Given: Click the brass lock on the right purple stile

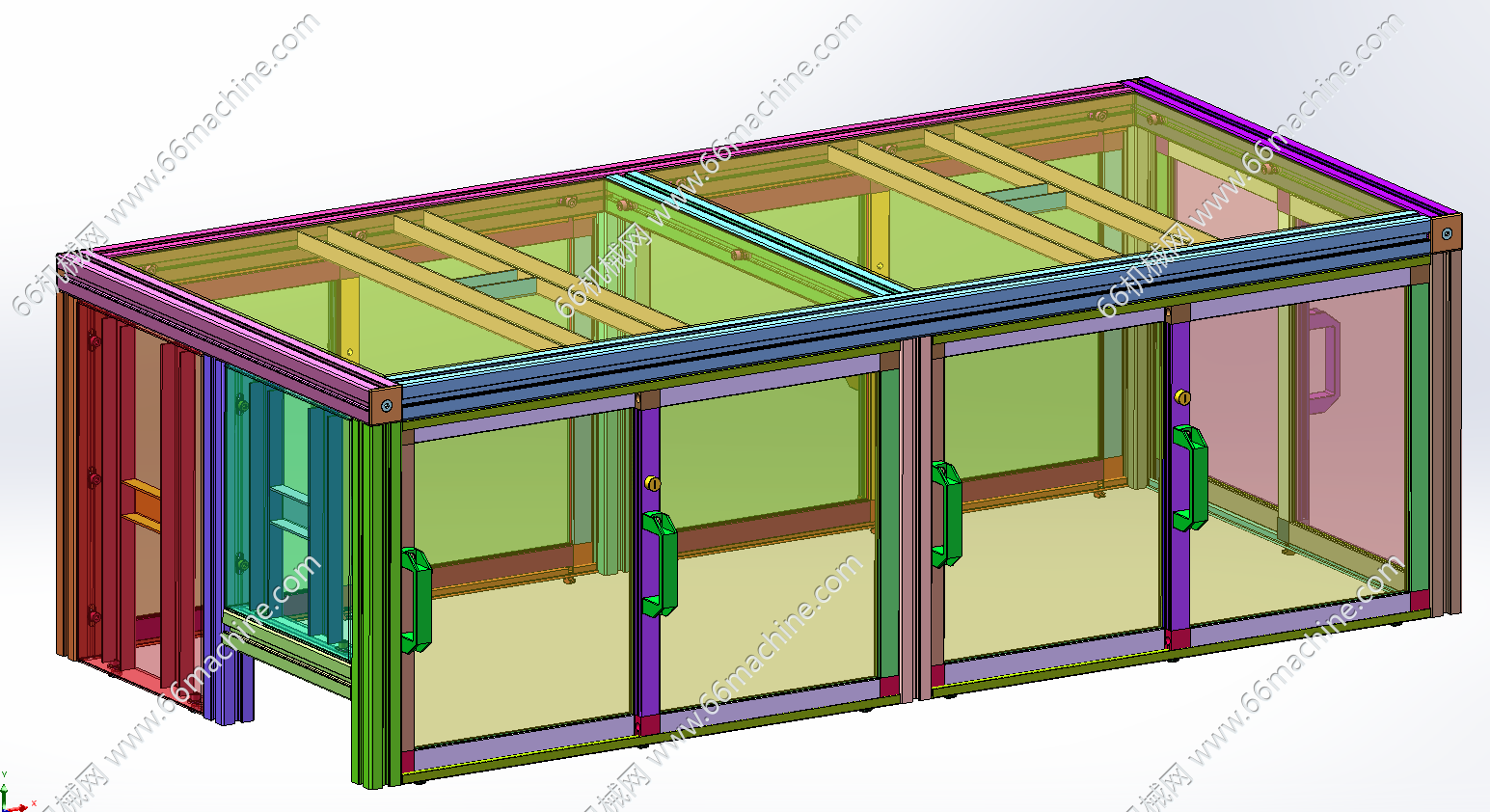Looking at the screenshot, I should coord(1182,397).
